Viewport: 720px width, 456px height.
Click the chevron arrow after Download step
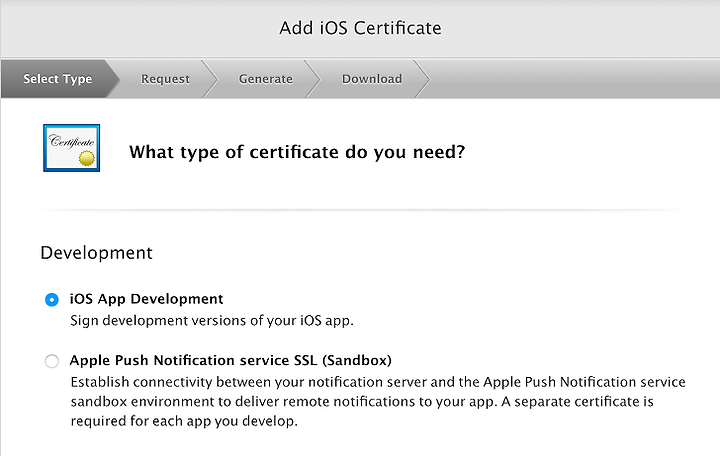(x=422, y=79)
